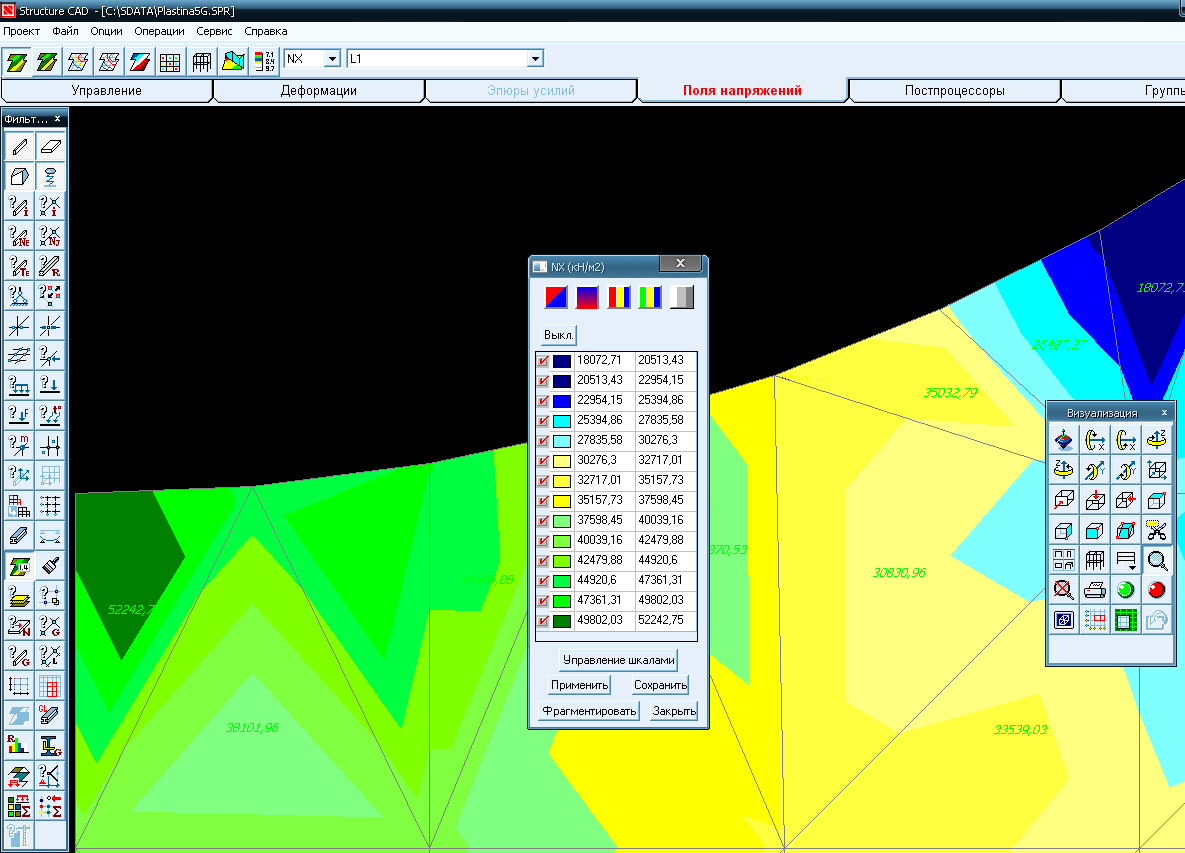Viewport: 1185px width, 853px height.
Task: Click the Сохранить button
Action: [x=661, y=685]
